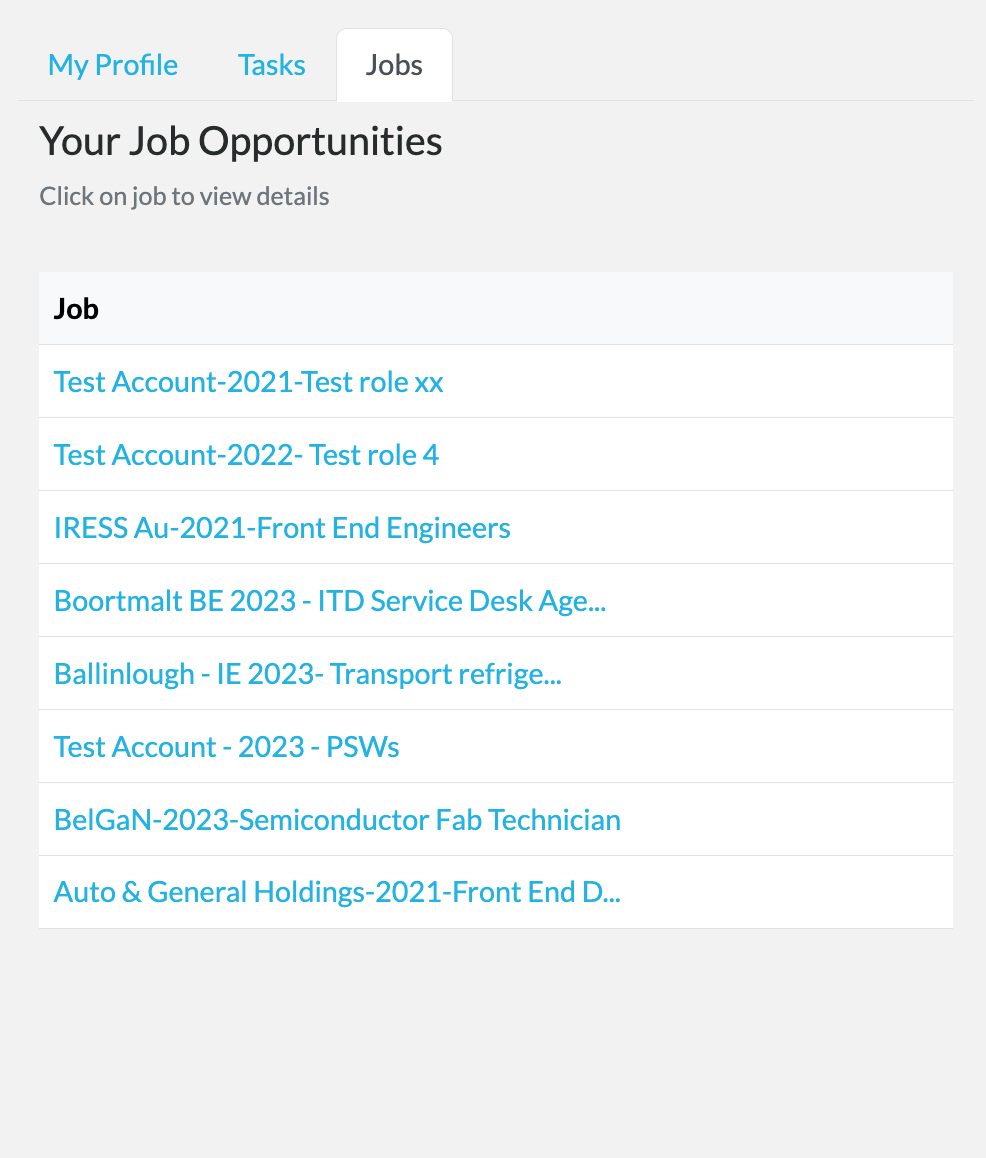Open Auto & General Holdings Front End job
This screenshot has height=1158, width=986.
337,891
